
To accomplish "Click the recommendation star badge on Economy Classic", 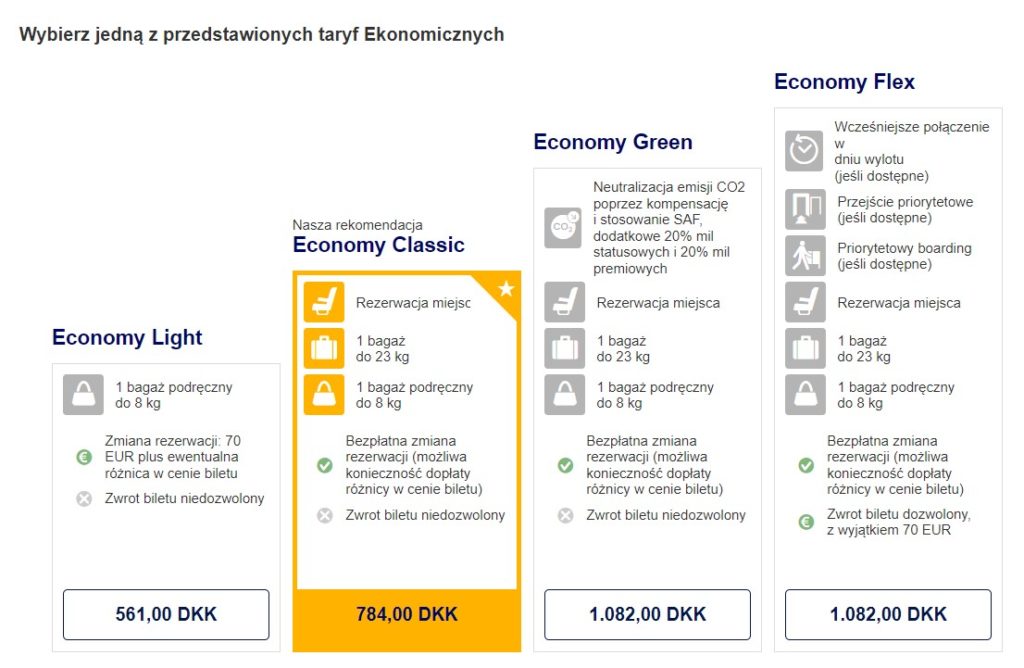I will click(x=505, y=289).
